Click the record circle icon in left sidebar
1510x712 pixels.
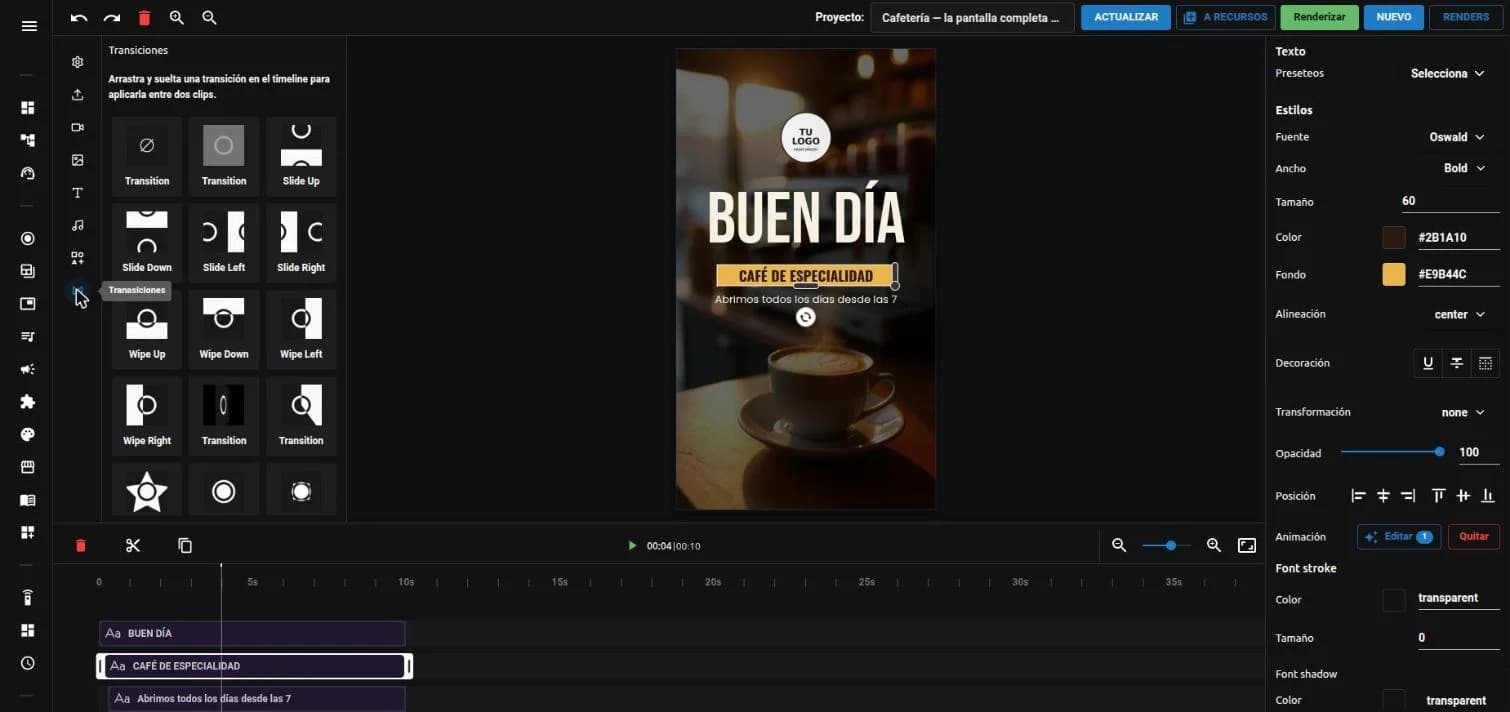point(28,238)
